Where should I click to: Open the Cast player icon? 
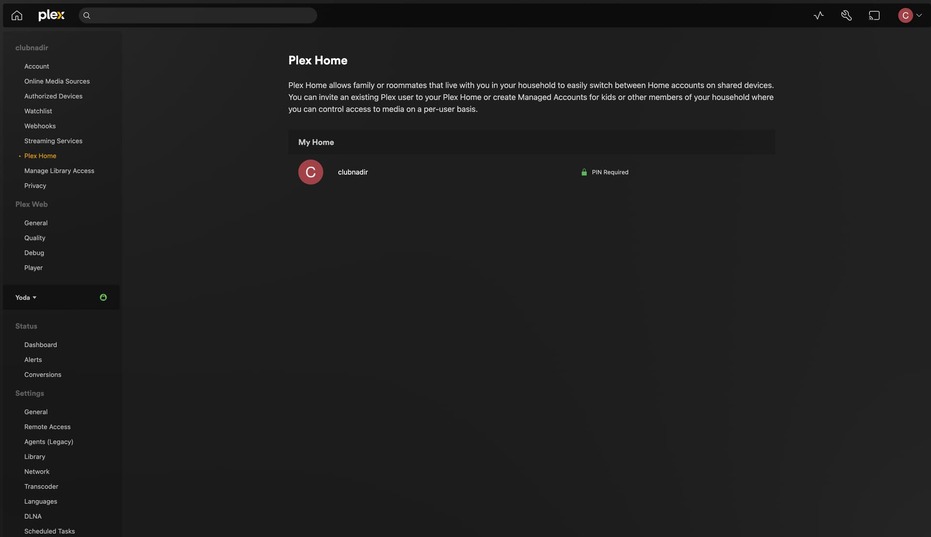click(x=875, y=15)
